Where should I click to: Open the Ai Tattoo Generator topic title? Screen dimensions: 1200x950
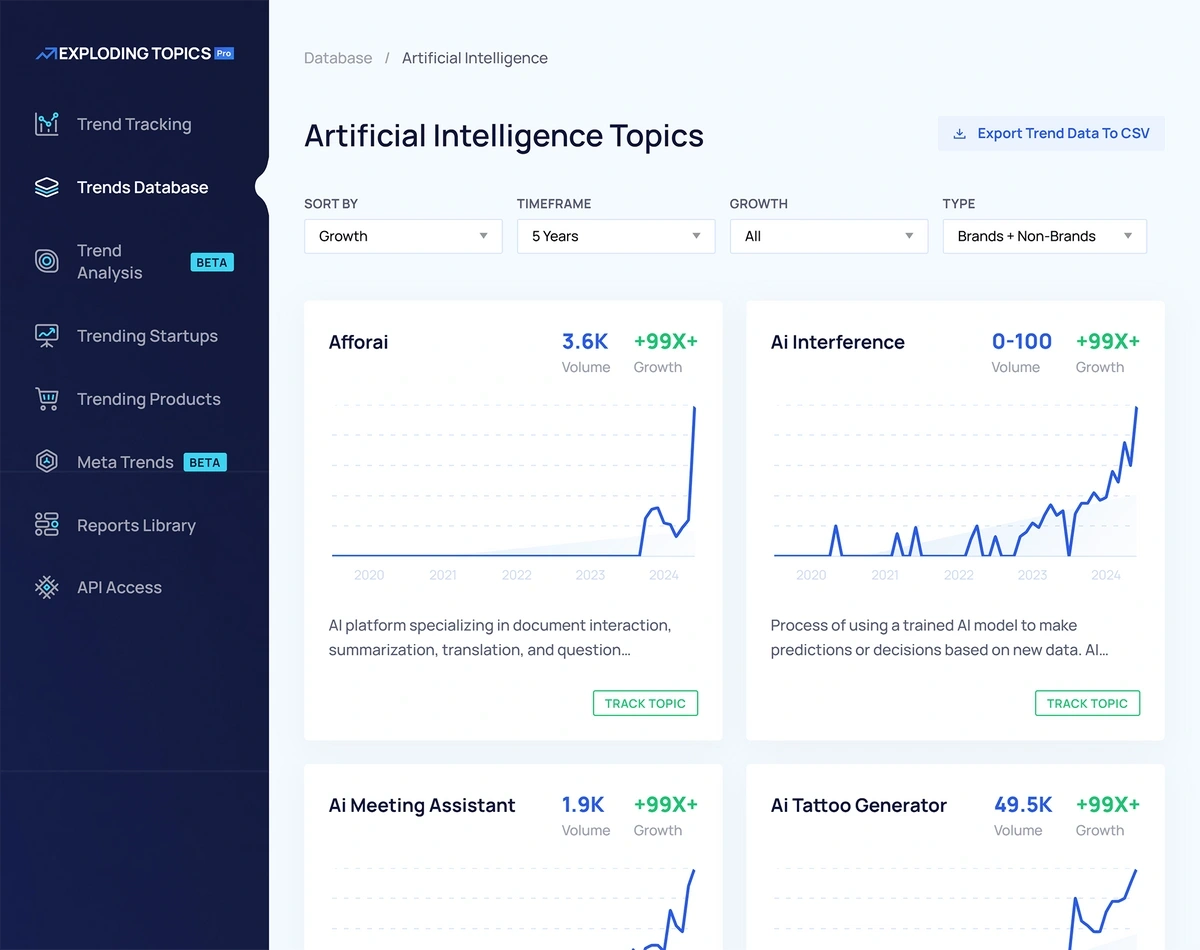pyautogui.click(x=859, y=805)
